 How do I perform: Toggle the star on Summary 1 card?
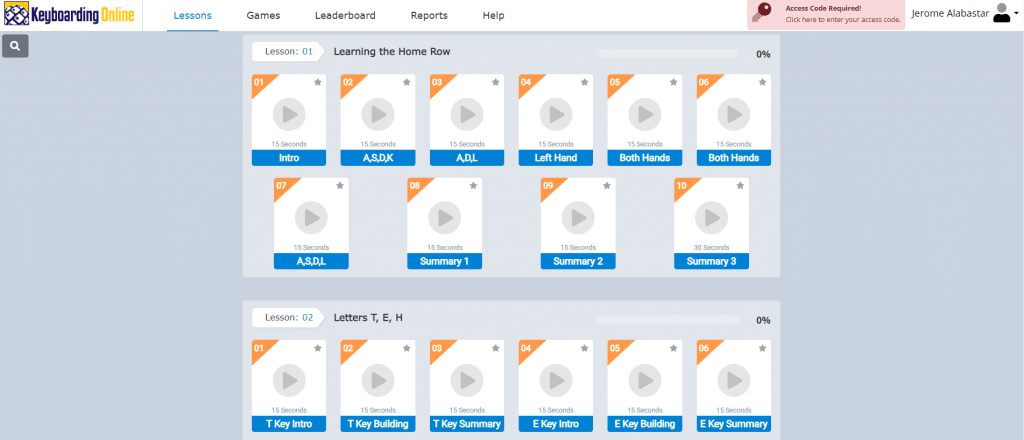click(473, 186)
